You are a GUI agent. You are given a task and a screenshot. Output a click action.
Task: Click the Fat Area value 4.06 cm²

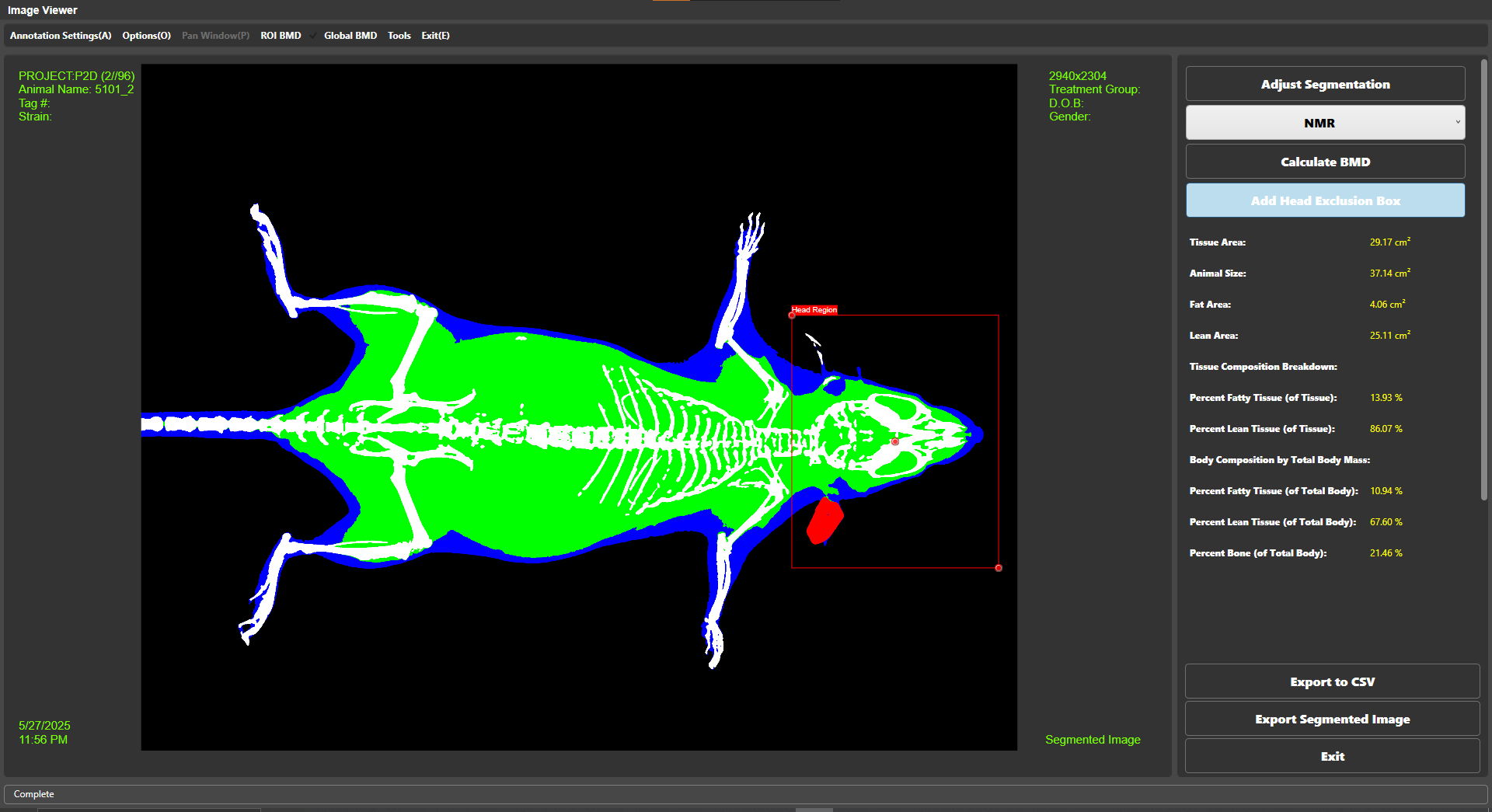[1387, 305]
